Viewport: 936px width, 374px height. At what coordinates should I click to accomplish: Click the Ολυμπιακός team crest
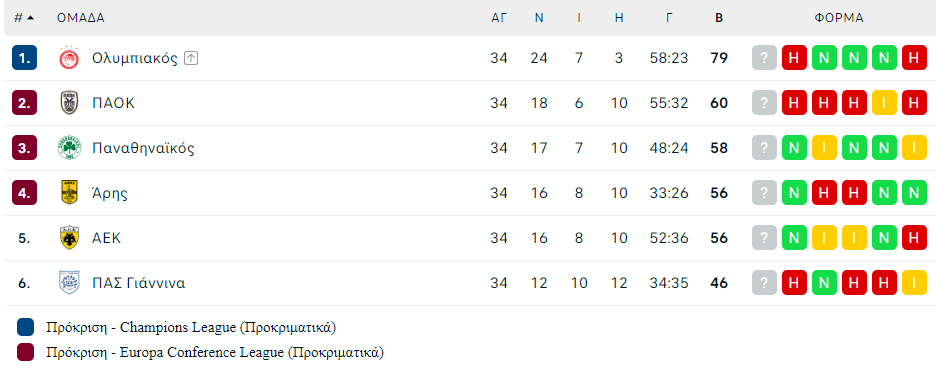pos(69,58)
